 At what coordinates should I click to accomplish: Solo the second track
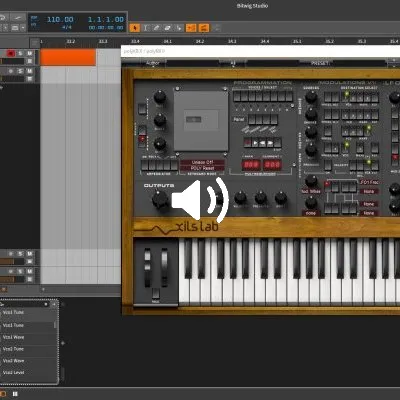20,71
